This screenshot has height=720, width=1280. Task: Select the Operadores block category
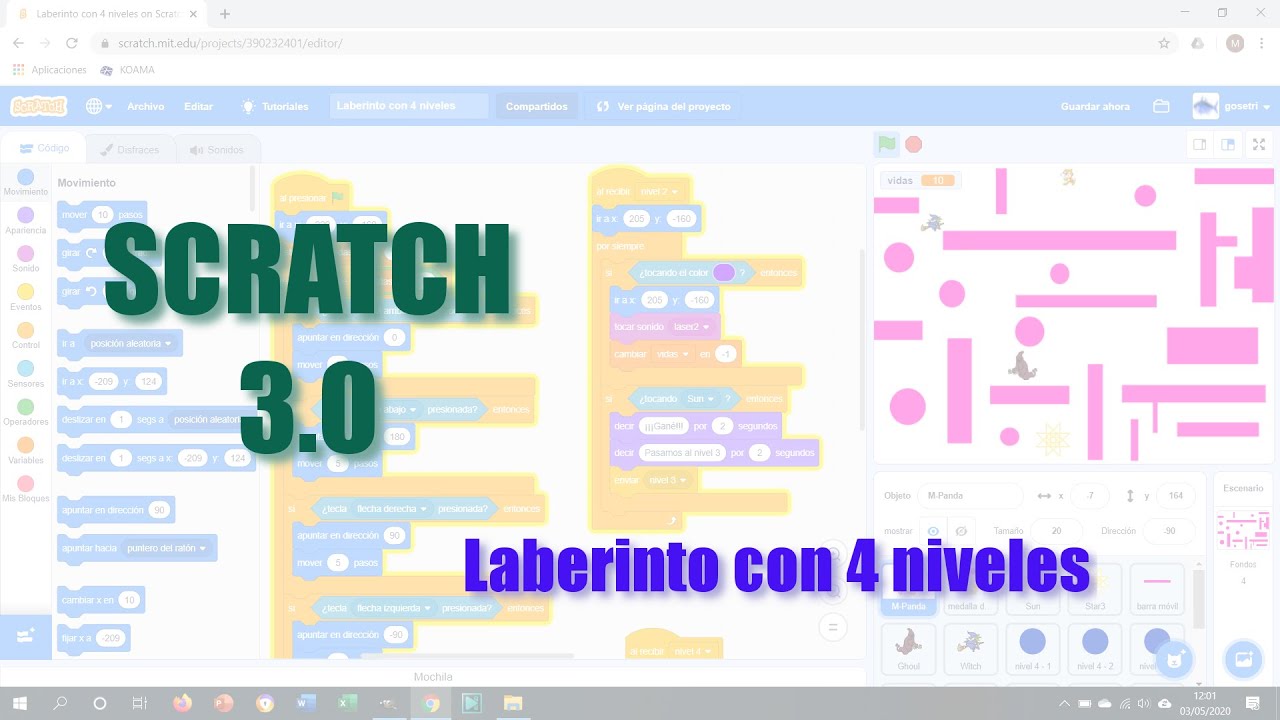click(x=25, y=412)
